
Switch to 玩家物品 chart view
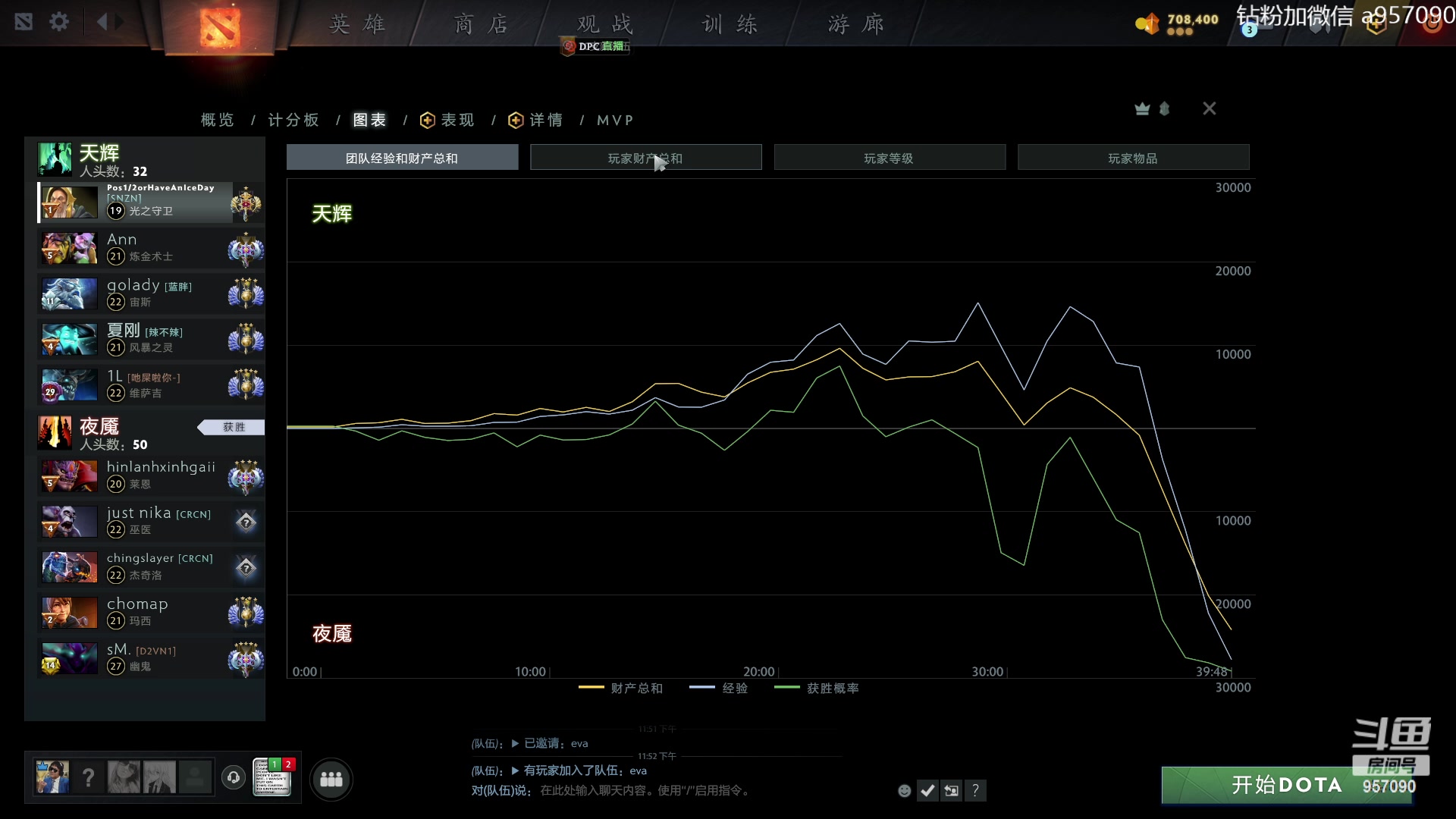pyautogui.click(x=1133, y=157)
